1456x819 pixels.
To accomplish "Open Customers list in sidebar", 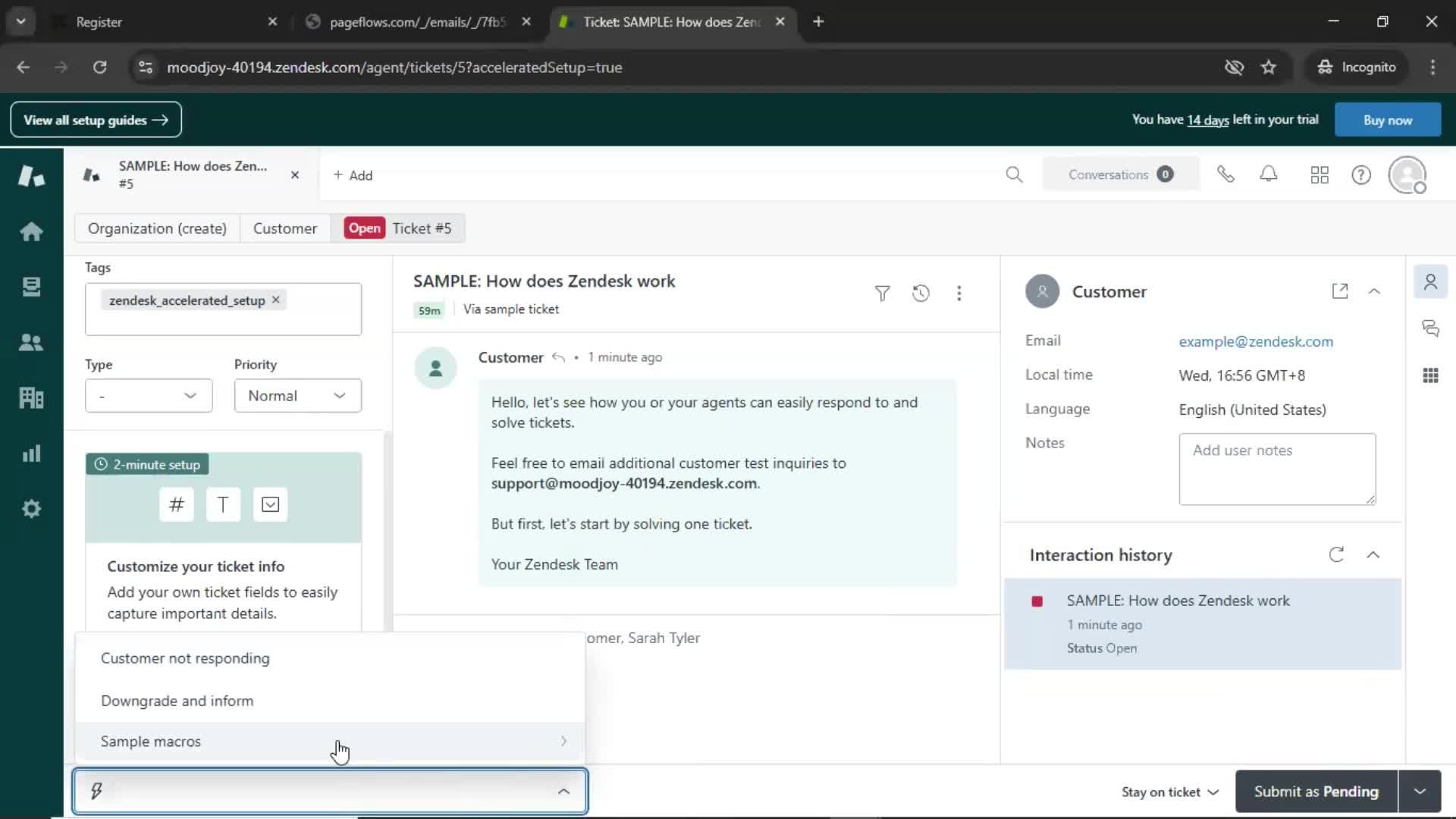I will point(31,342).
